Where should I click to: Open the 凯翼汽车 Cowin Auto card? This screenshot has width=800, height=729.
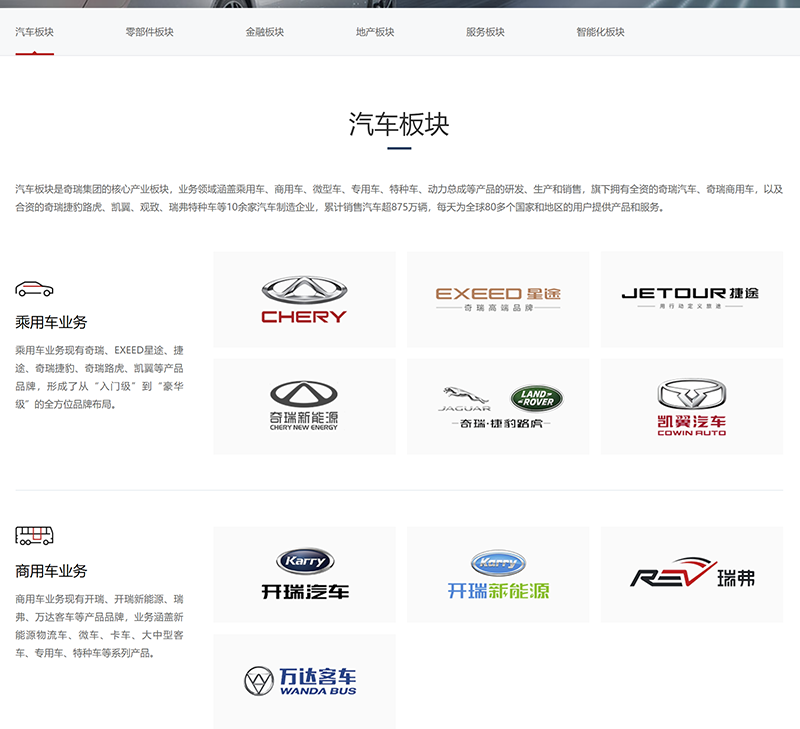692,407
